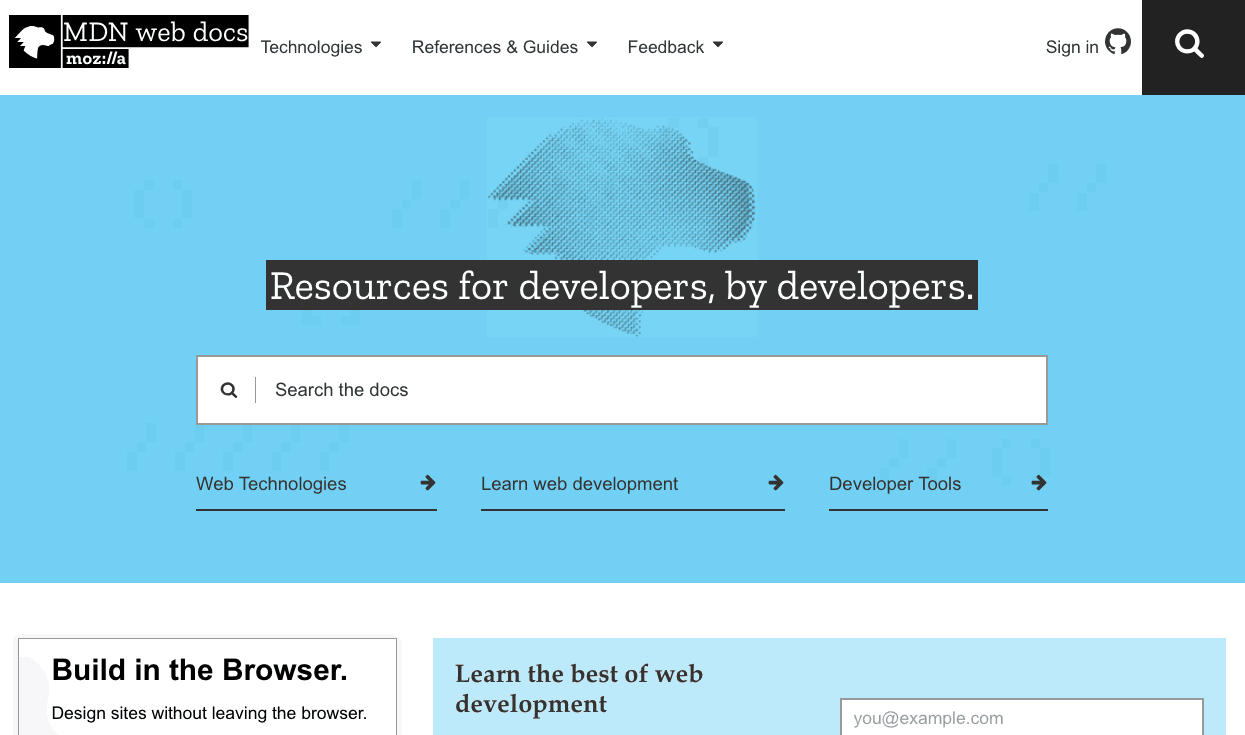
Task: Click the large search icon top right
Action: [1190, 44]
